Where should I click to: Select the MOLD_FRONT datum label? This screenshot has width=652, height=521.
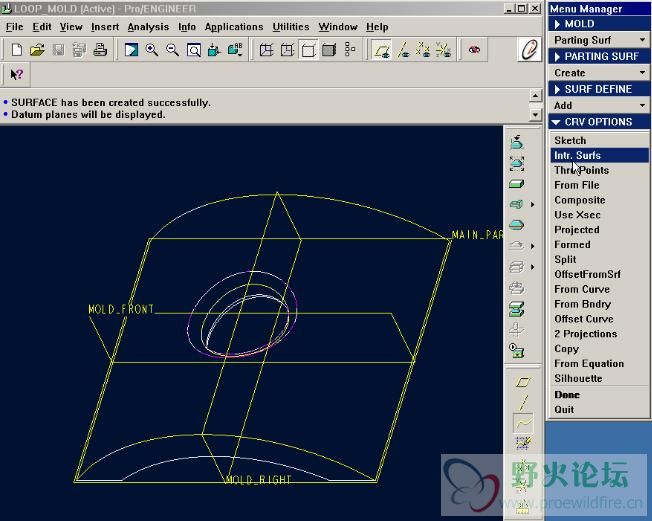pos(121,309)
